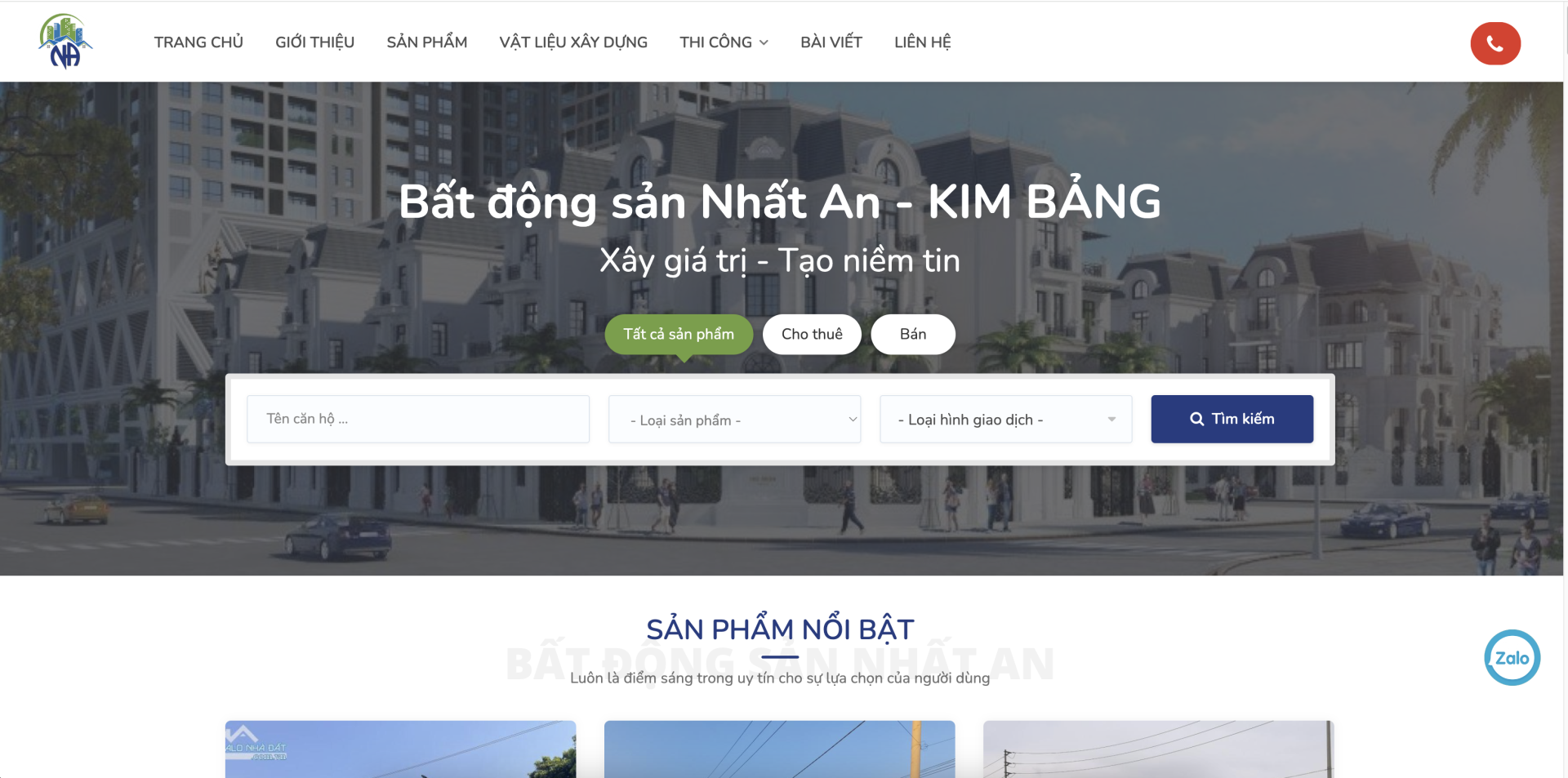The image size is (1568, 778).
Task: Open the Loại sản phẩm dropdown
Action: click(x=734, y=420)
